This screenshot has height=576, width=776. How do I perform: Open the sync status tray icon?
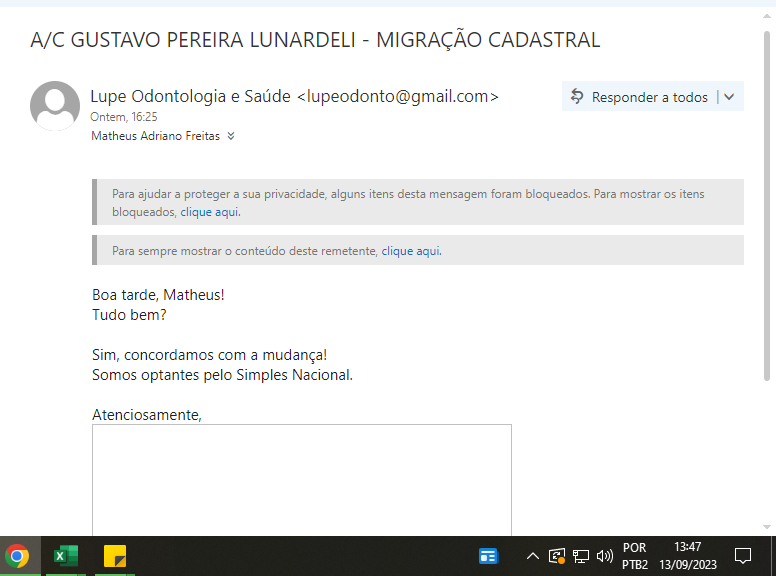click(x=557, y=556)
